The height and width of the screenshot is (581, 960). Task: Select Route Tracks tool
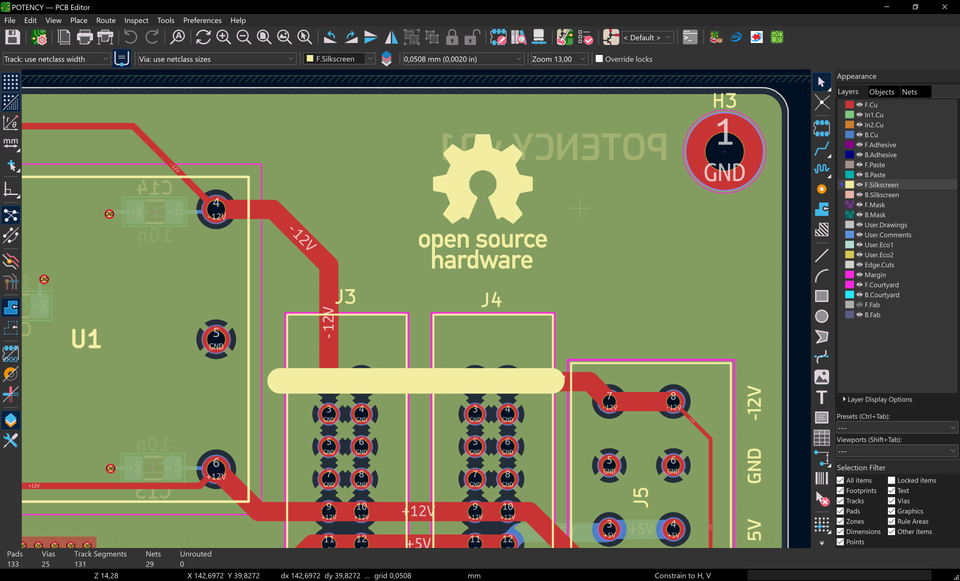[x=822, y=148]
